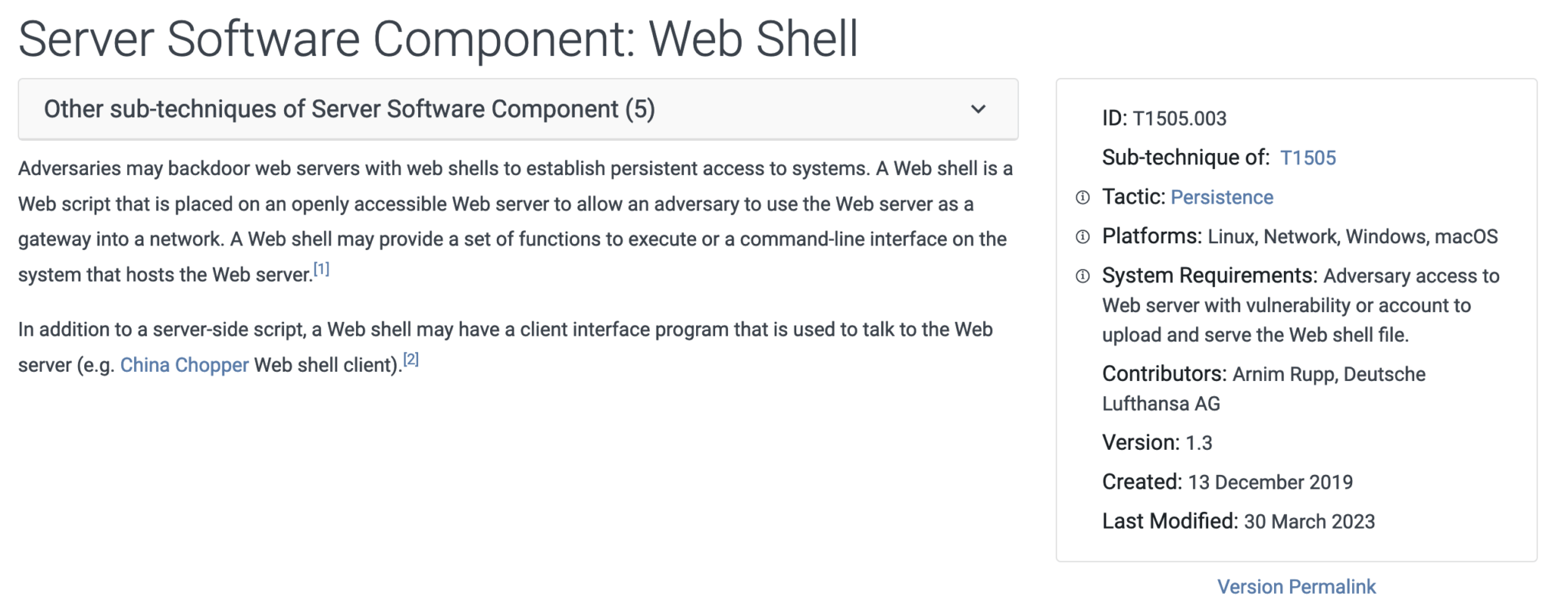Click Version Permalink at the bottom
Screen dimensions: 1568x612
click(1295, 586)
